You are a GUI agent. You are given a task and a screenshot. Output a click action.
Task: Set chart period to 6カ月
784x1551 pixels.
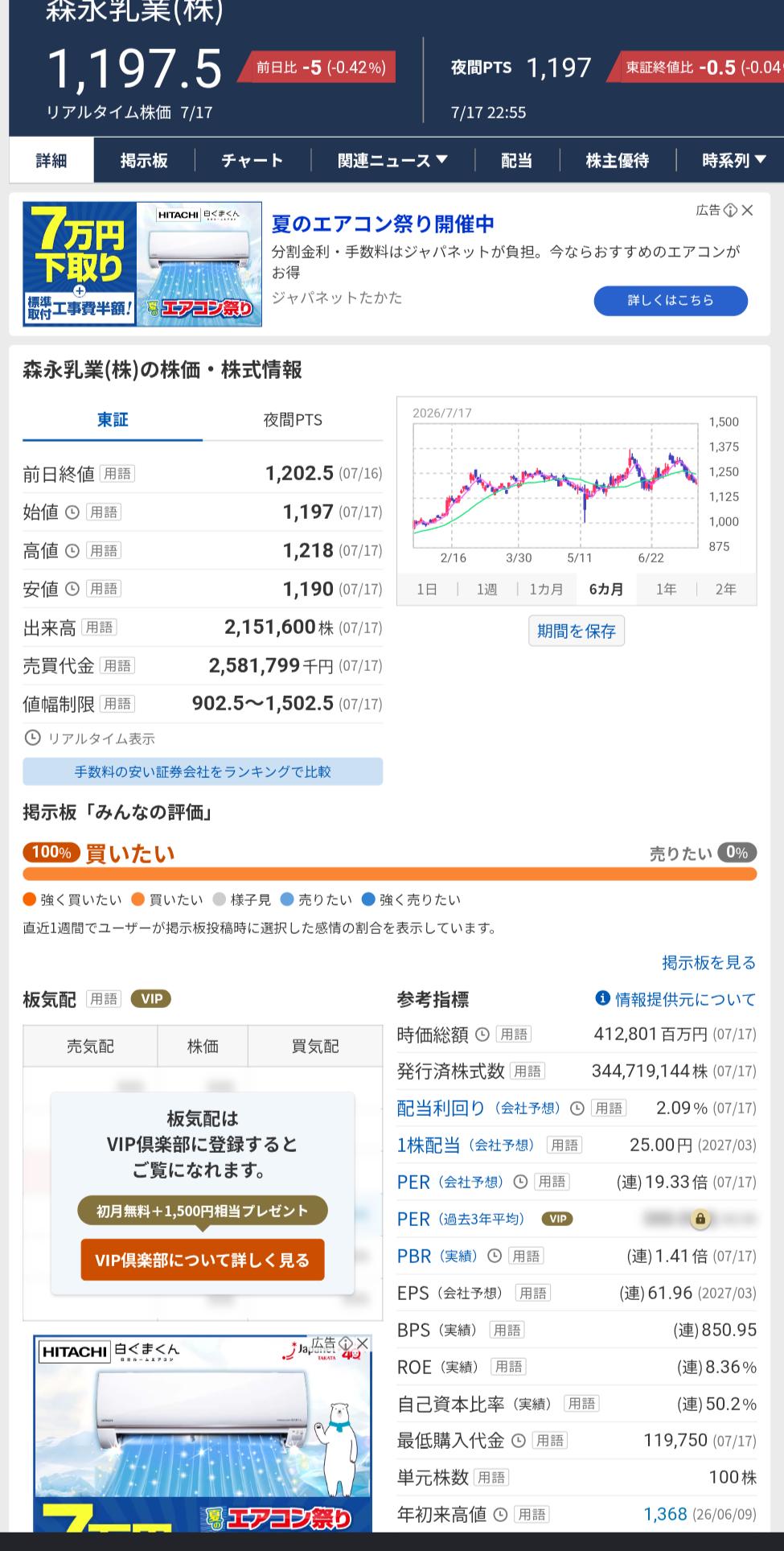[606, 589]
